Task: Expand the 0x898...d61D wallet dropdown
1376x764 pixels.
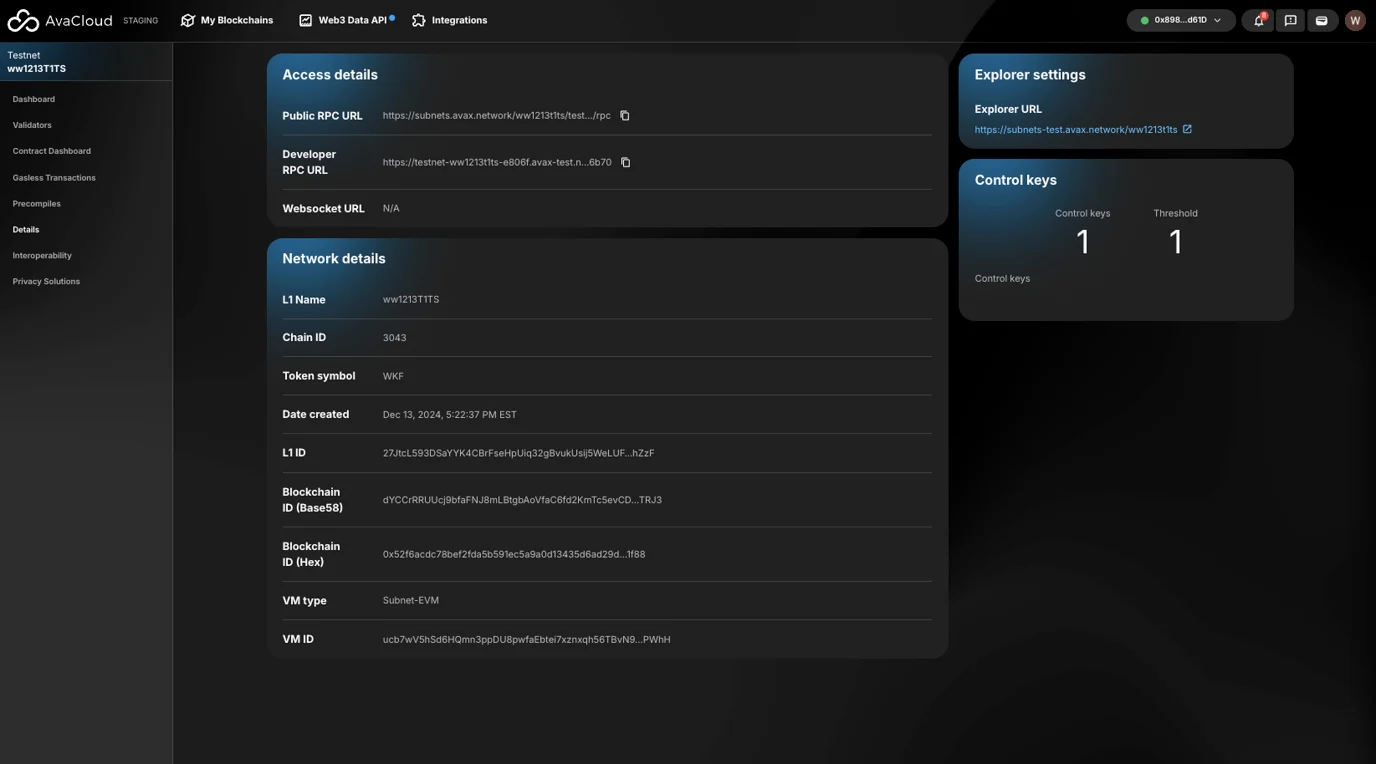Action: (1181, 20)
